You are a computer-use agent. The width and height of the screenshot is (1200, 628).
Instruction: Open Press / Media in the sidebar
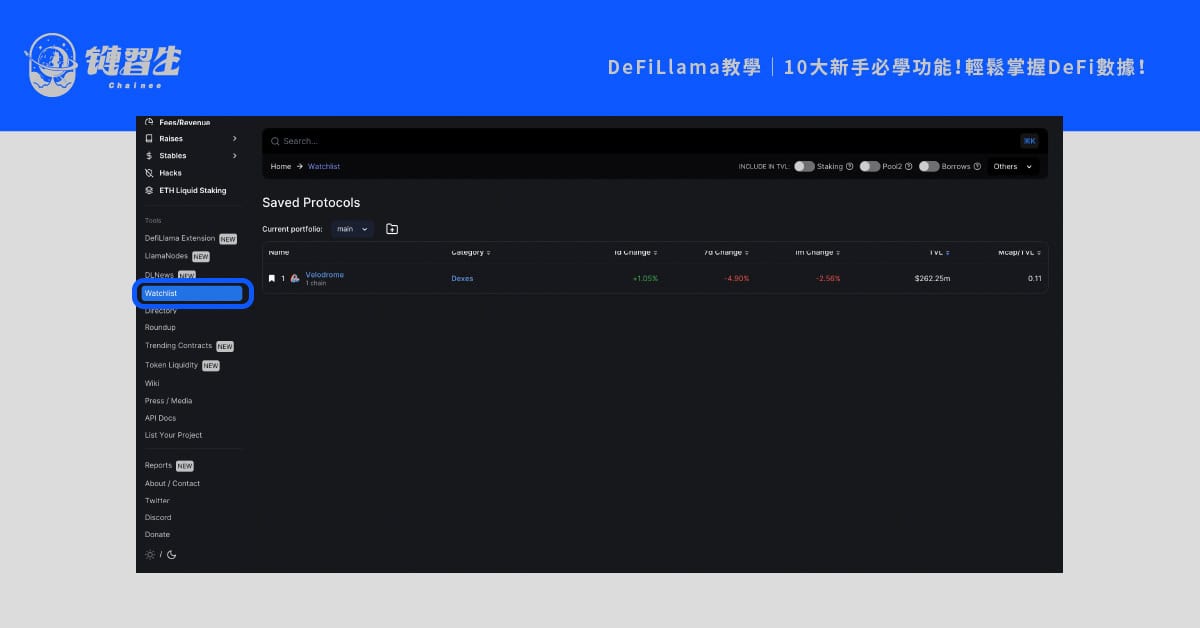[168, 401]
